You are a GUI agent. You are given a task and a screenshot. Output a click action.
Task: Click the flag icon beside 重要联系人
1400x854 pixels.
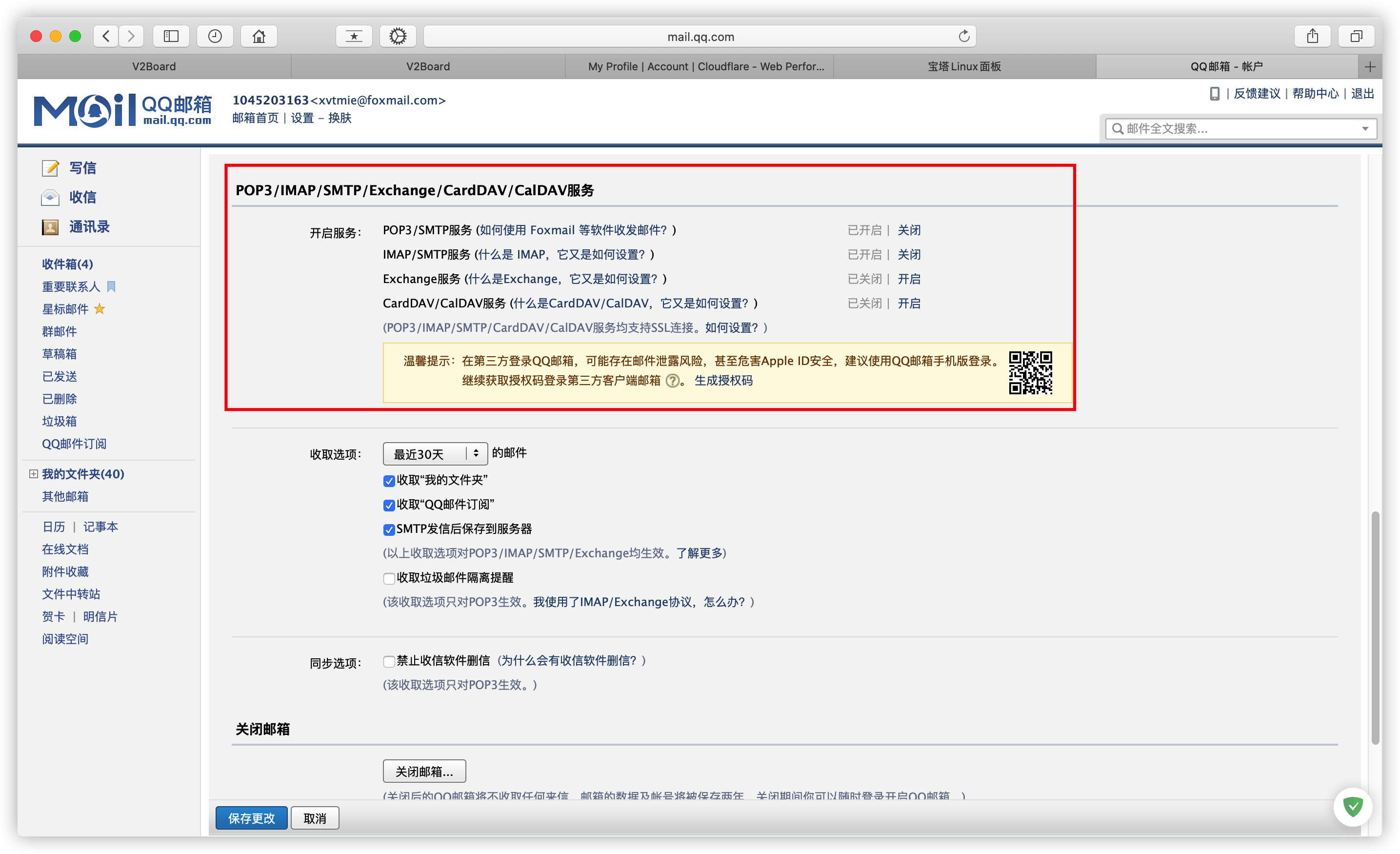[x=111, y=286]
